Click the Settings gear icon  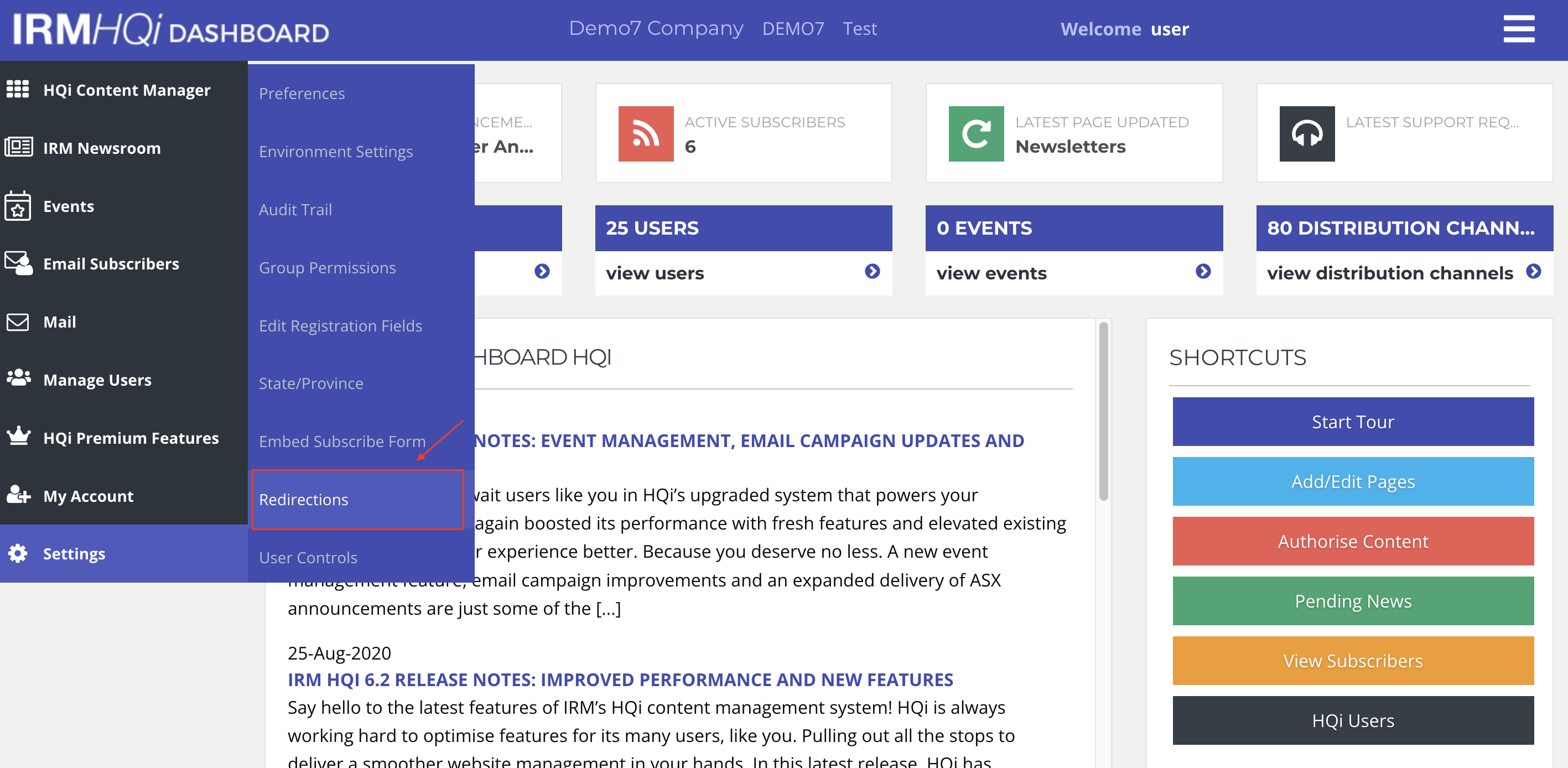click(x=18, y=554)
